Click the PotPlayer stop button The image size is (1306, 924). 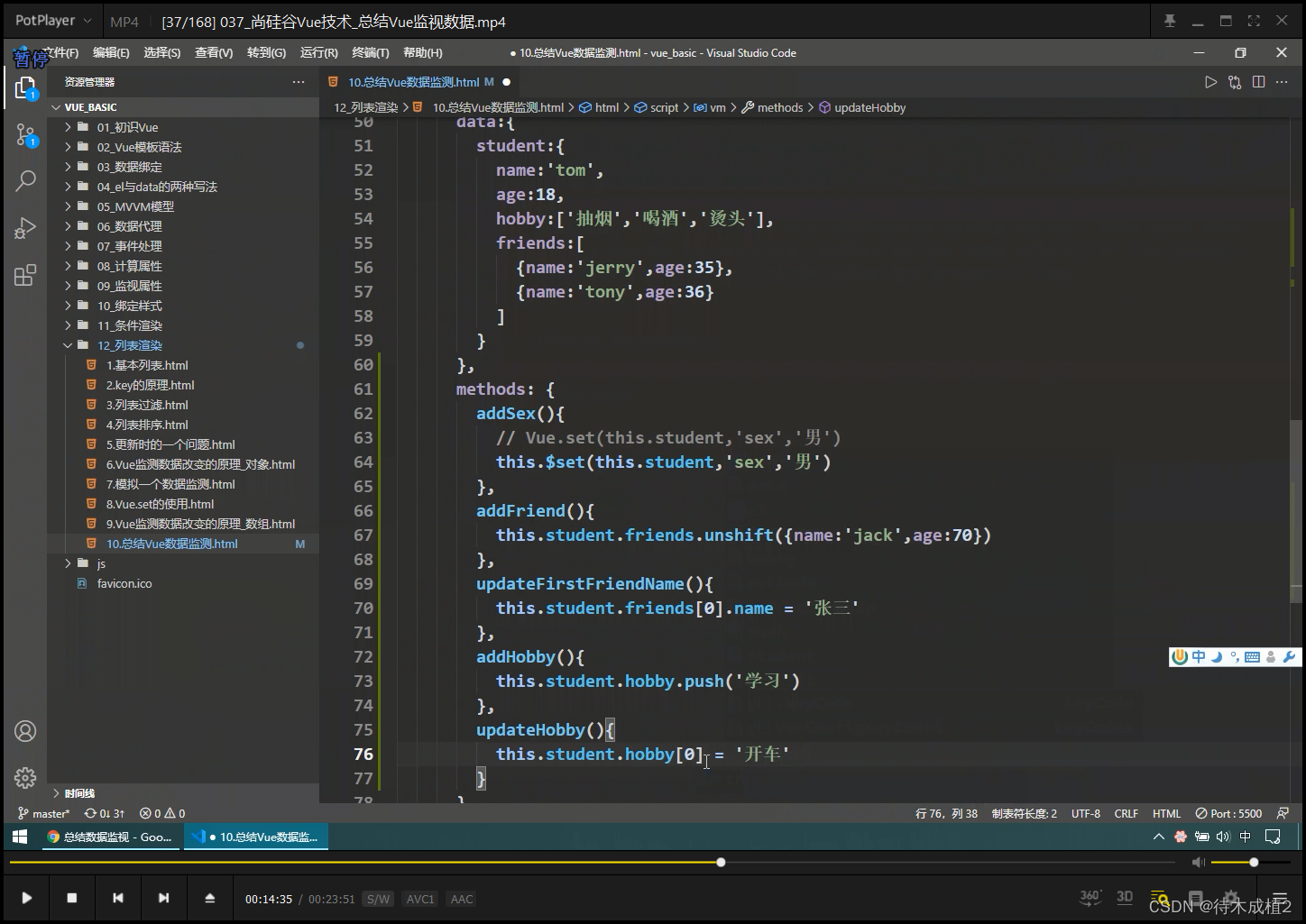pos(72,898)
